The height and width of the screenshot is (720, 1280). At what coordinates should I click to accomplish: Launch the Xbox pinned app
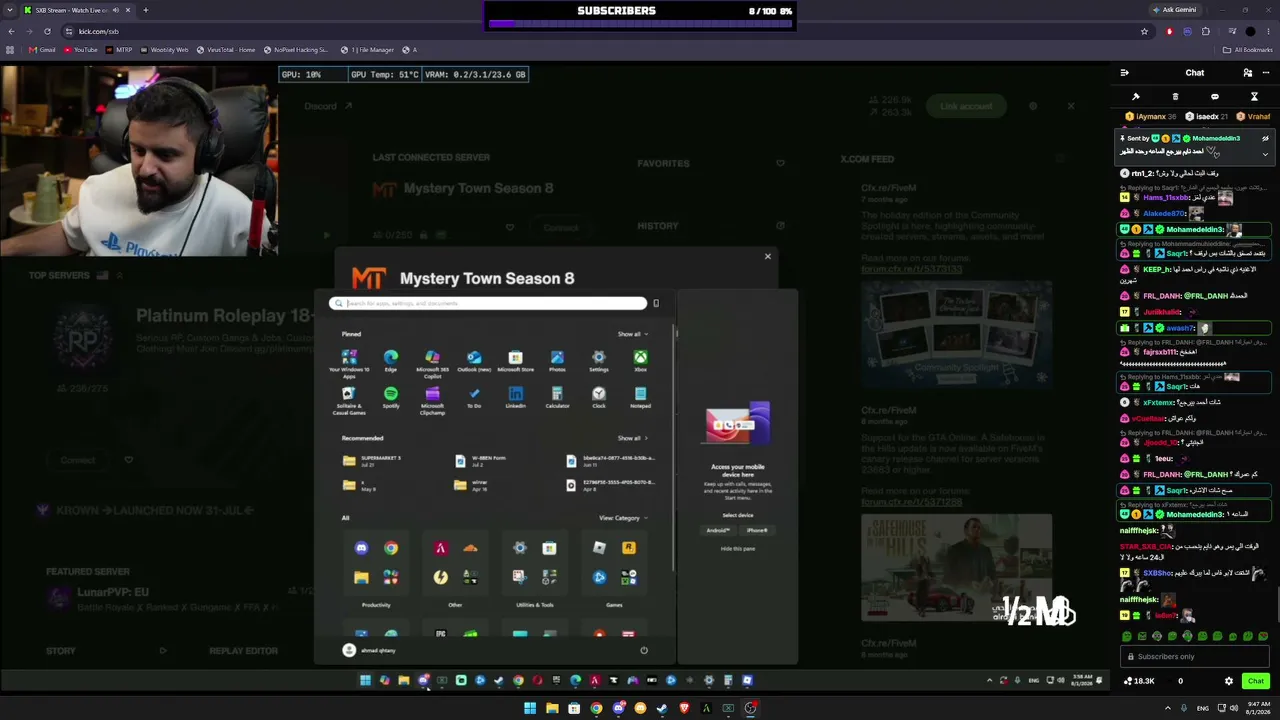point(640,361)
